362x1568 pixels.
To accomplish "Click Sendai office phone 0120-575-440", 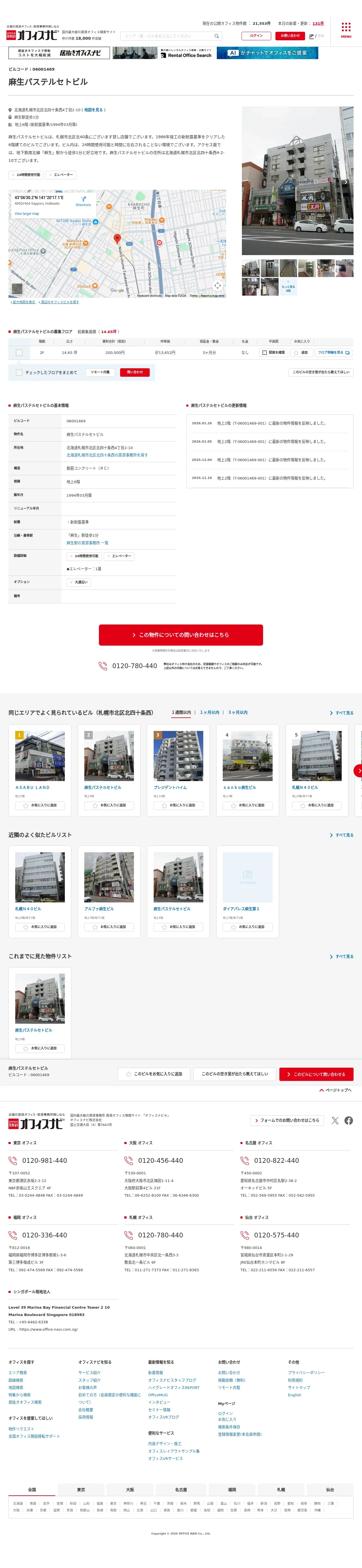I will point(276,1235).
